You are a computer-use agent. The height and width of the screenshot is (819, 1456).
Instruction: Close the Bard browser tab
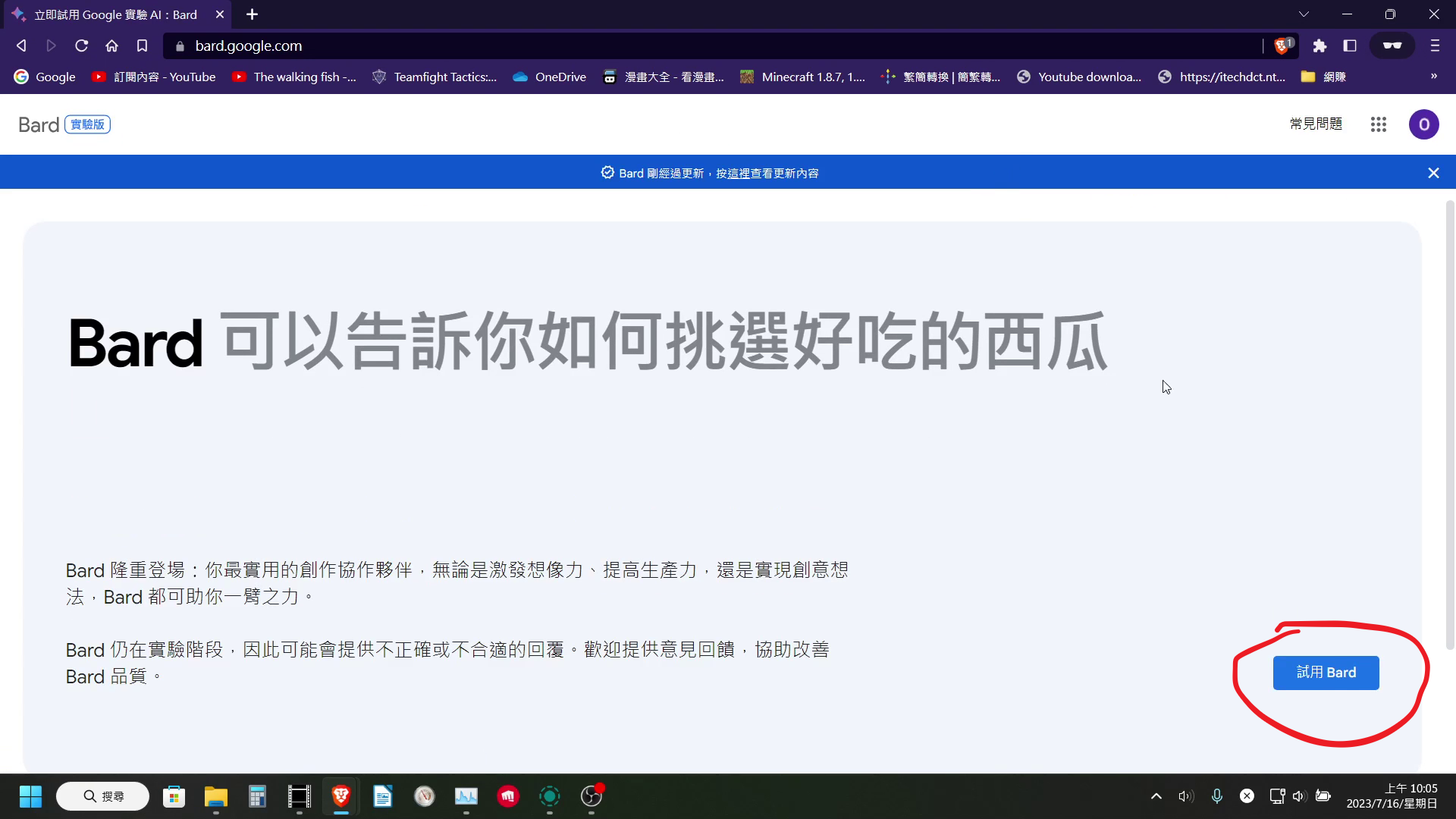(220, 14)
